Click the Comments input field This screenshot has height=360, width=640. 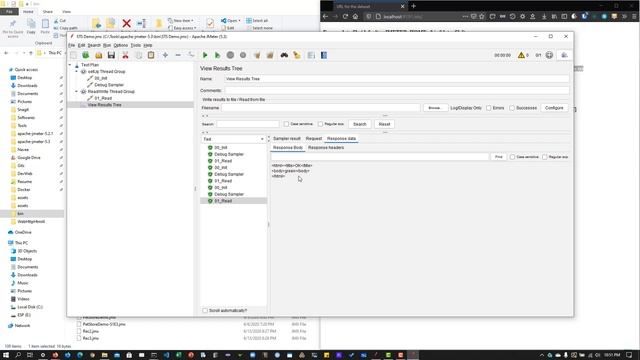(397, 90)
